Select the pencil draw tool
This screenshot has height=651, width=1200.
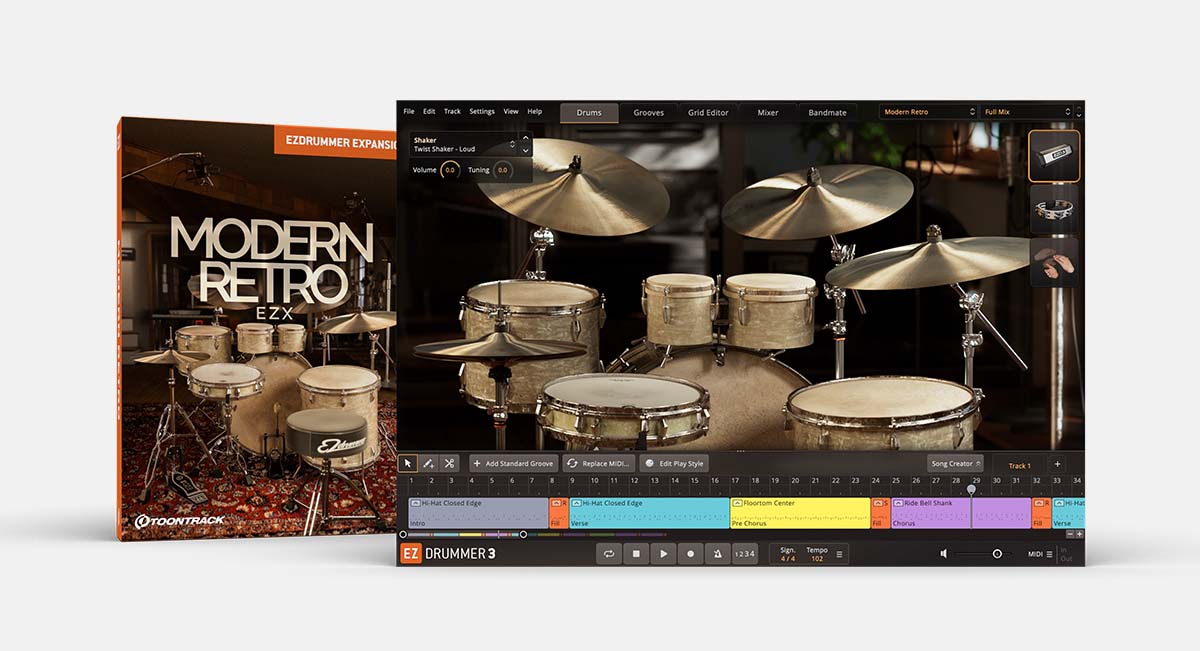click(x=428, y=463)
